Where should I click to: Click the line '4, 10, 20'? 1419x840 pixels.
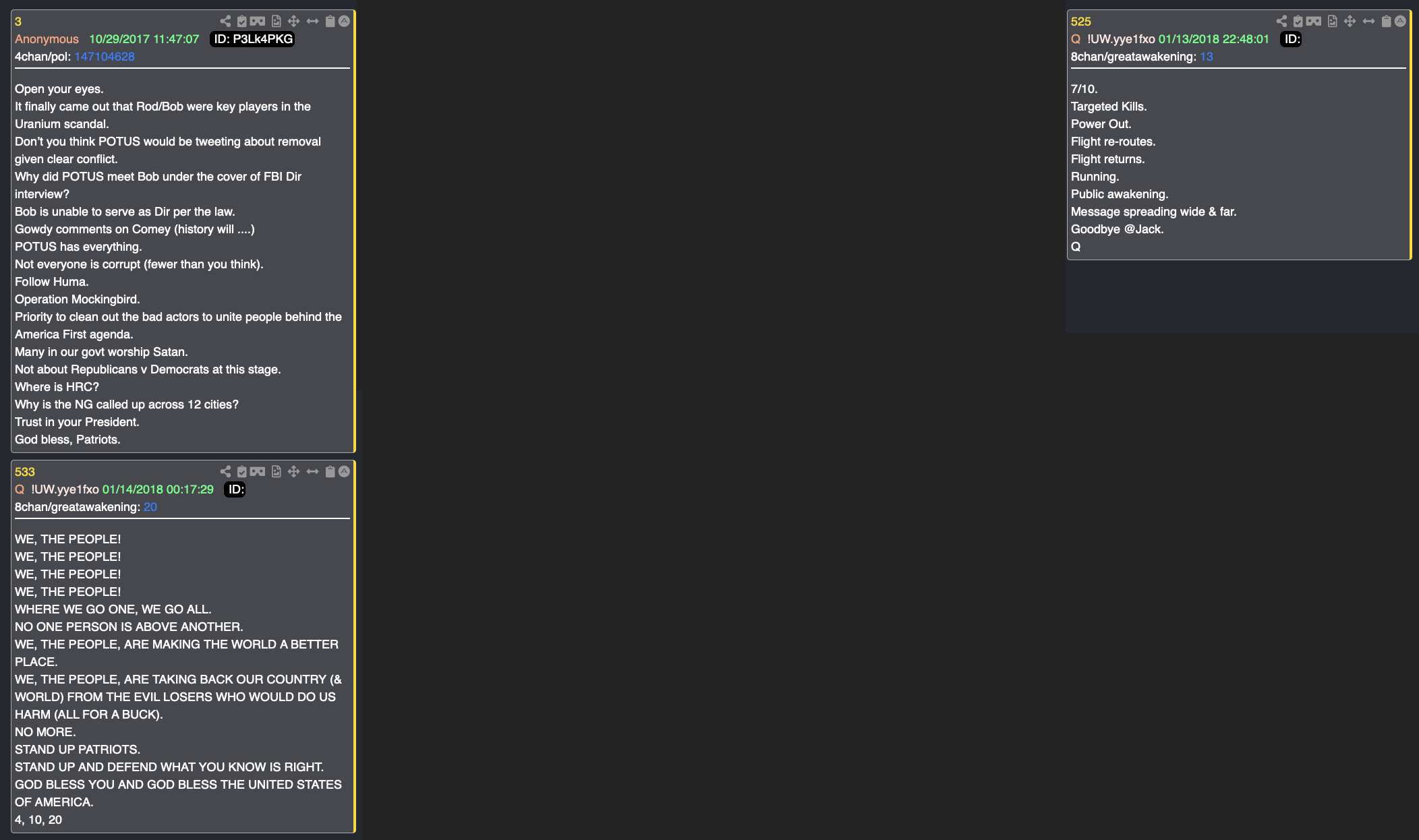(x=38, y=820)
